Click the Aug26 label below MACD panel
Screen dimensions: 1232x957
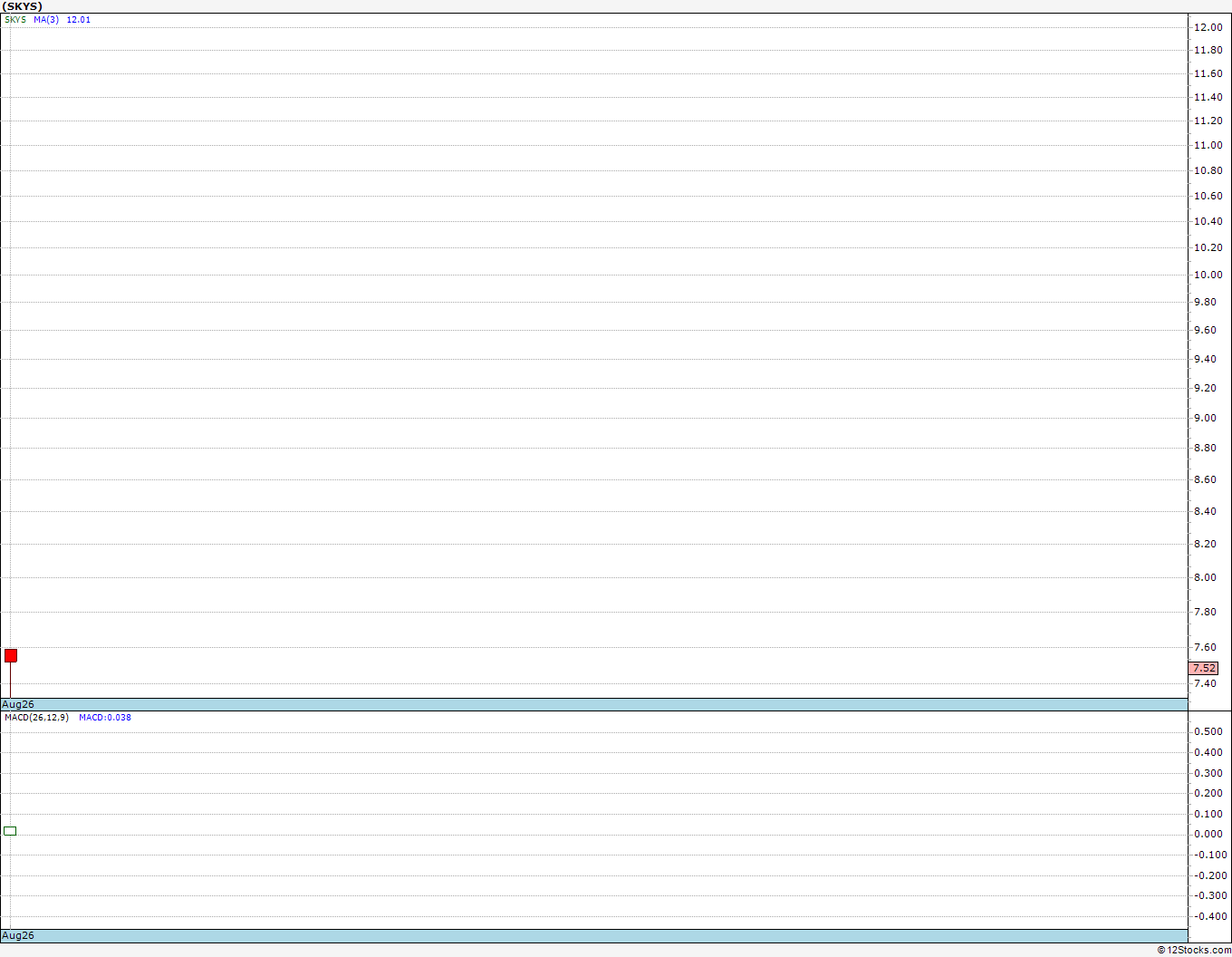click(x=18, y=935)
